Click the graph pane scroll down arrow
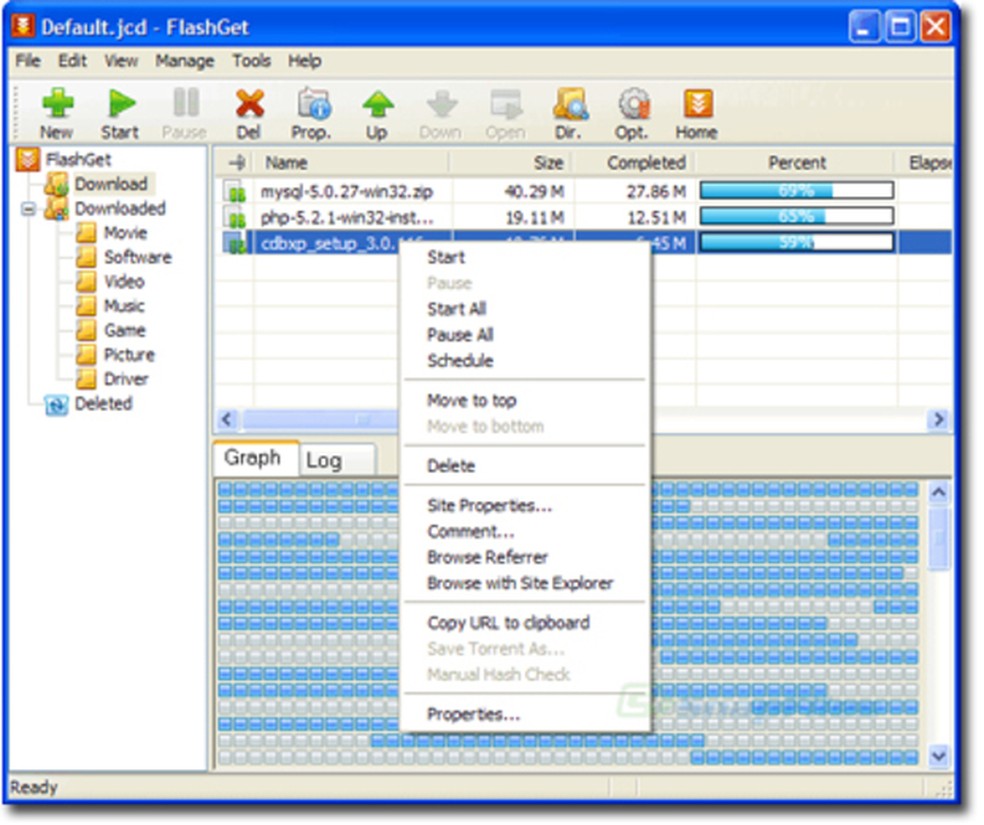The width and height of the screenshot is (984, 825). click(x=938, y=757)
